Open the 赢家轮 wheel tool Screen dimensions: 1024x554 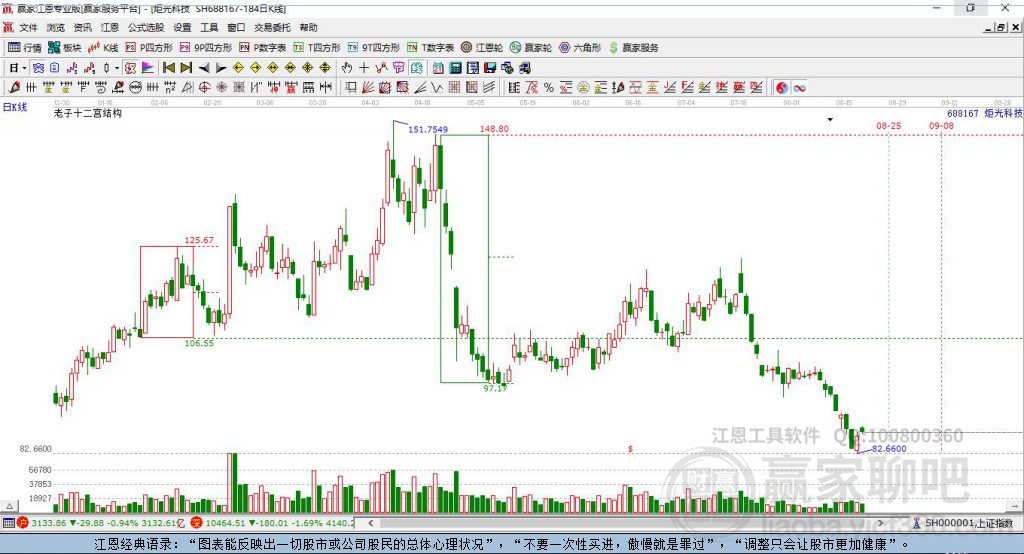click(531, 48)
